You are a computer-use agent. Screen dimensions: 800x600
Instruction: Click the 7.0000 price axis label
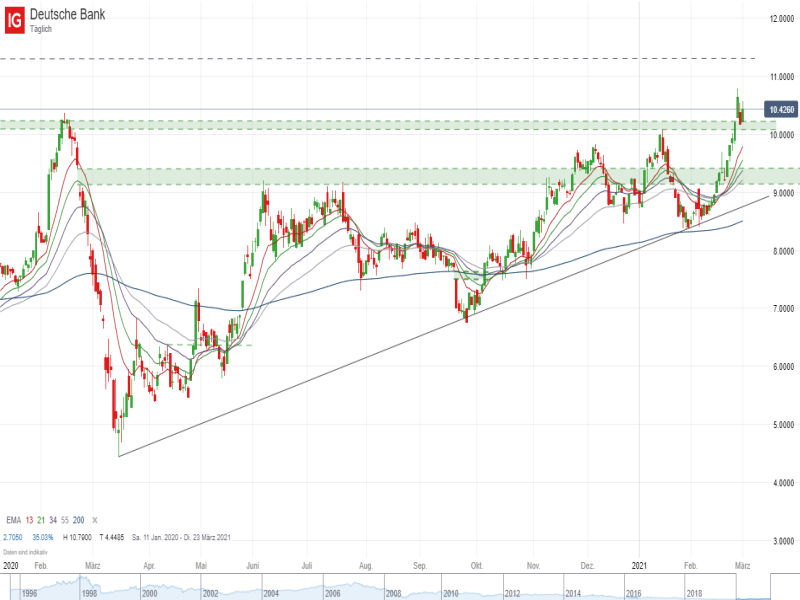click(x=783, y=309)
